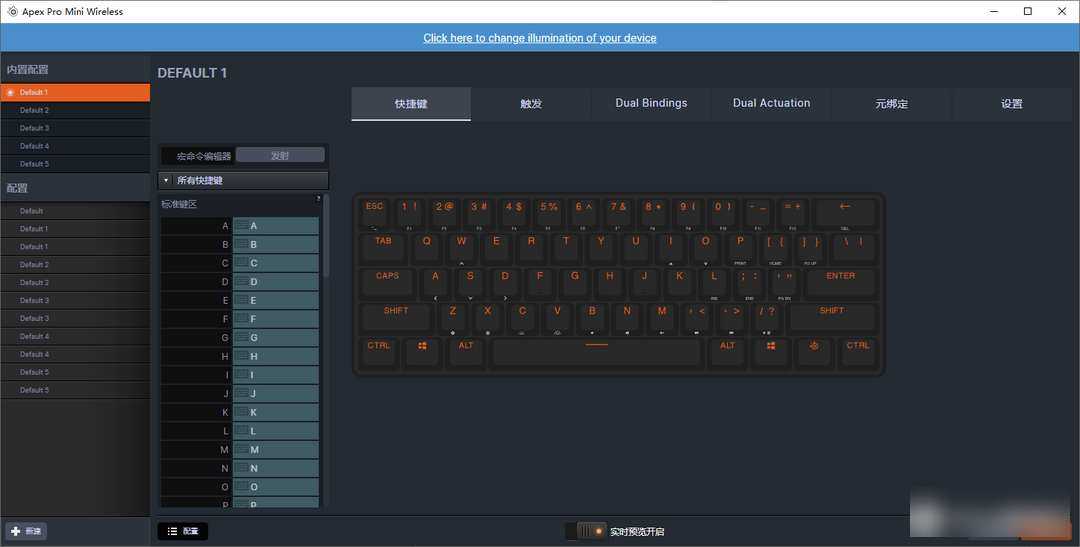Click the SteelSeries app icon in title bar
Image resolution: width=1080 pixels, height=547 pixels.
[x=12, y=11]
